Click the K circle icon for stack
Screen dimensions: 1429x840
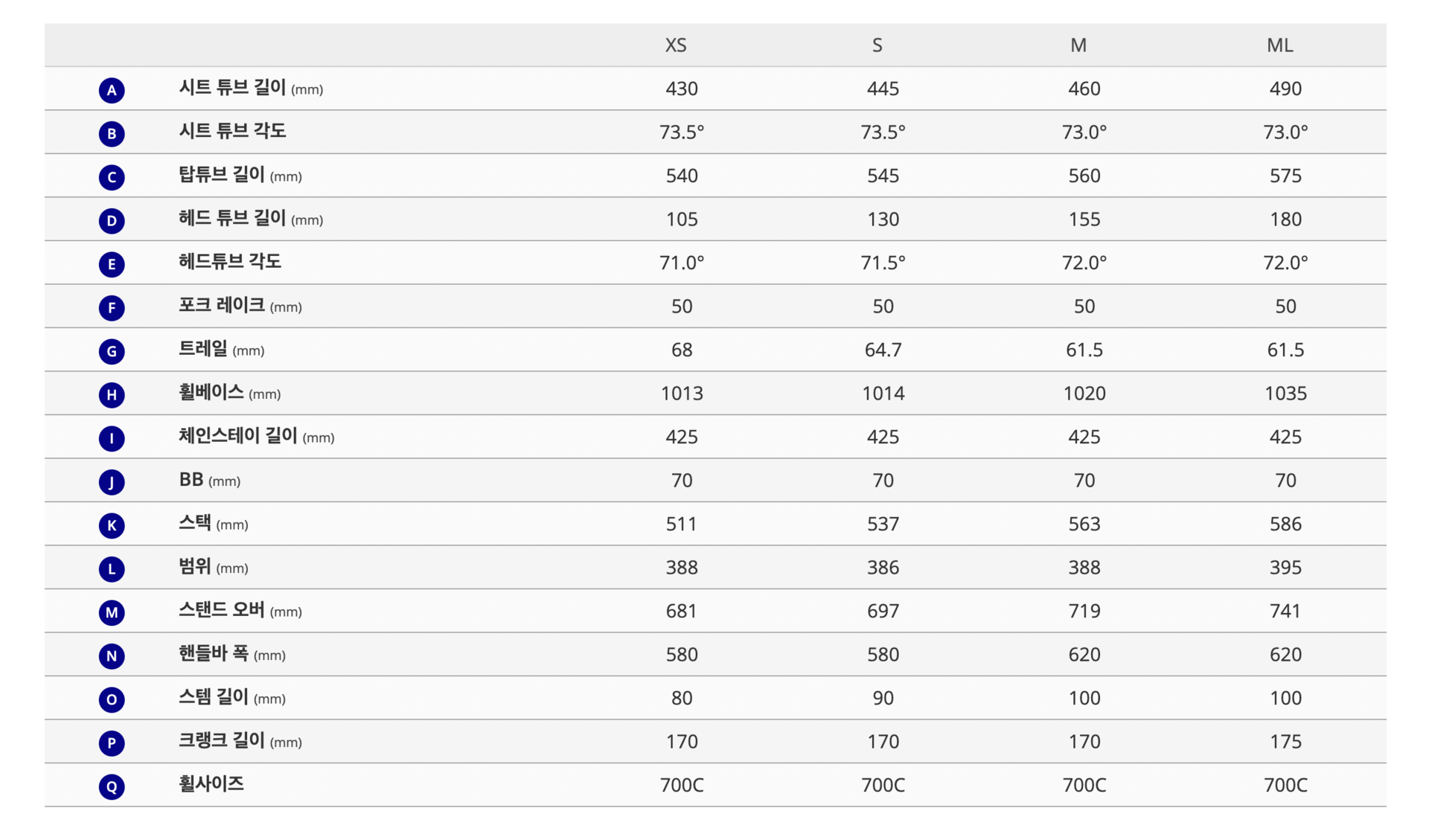pos(112,525)
